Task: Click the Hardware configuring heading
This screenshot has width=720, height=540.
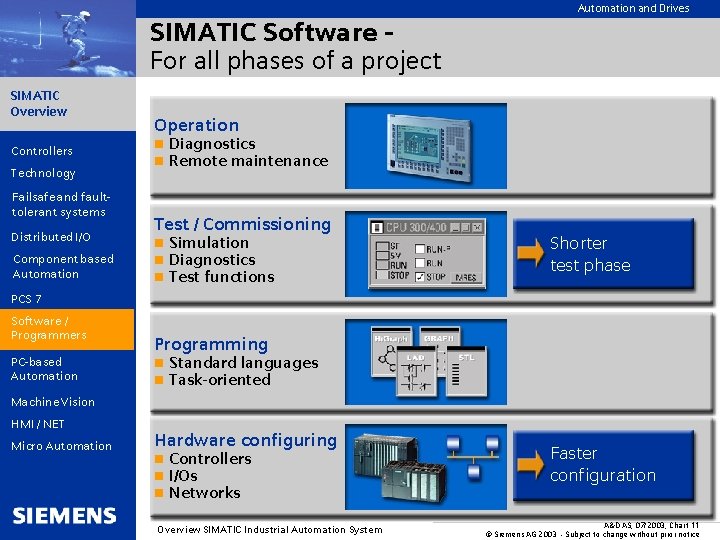Action: [x=246, y=440]
